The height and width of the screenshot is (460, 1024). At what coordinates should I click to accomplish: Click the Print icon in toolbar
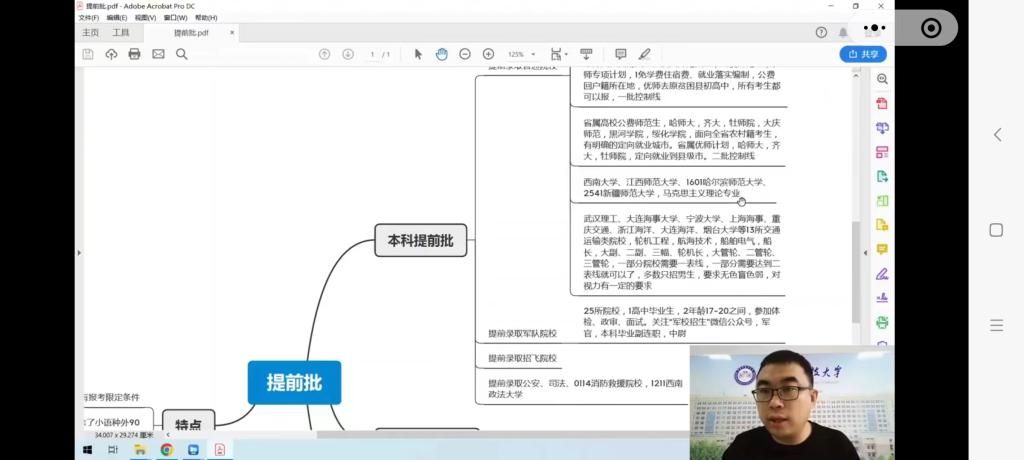point(134,54)
